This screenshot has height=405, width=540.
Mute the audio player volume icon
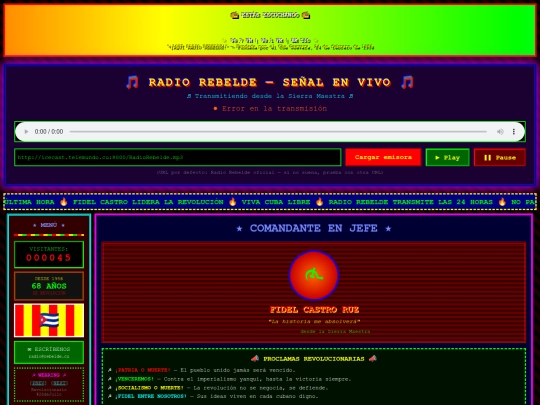coord(500,132)
